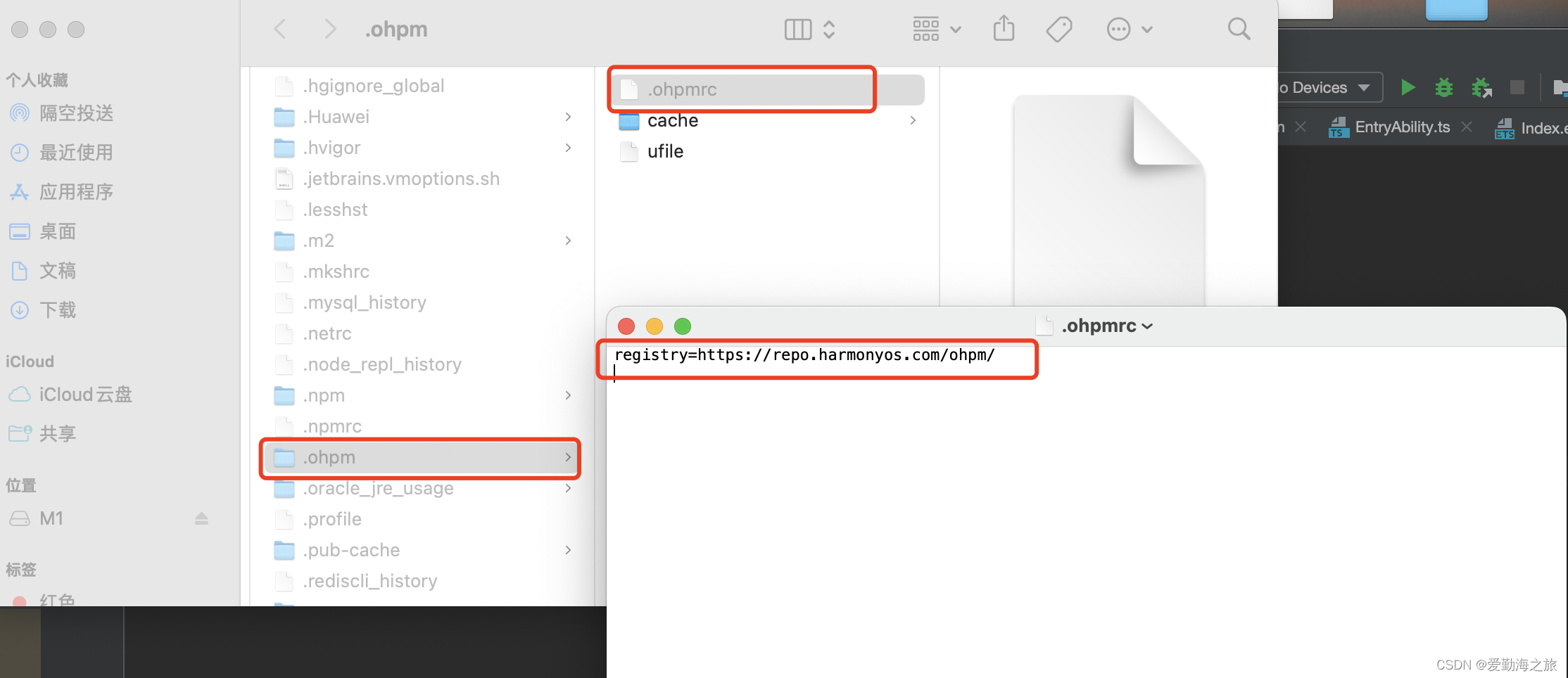1568x678 pixels.
Task: Go back in Finder navigation
Action: point(280,30)
